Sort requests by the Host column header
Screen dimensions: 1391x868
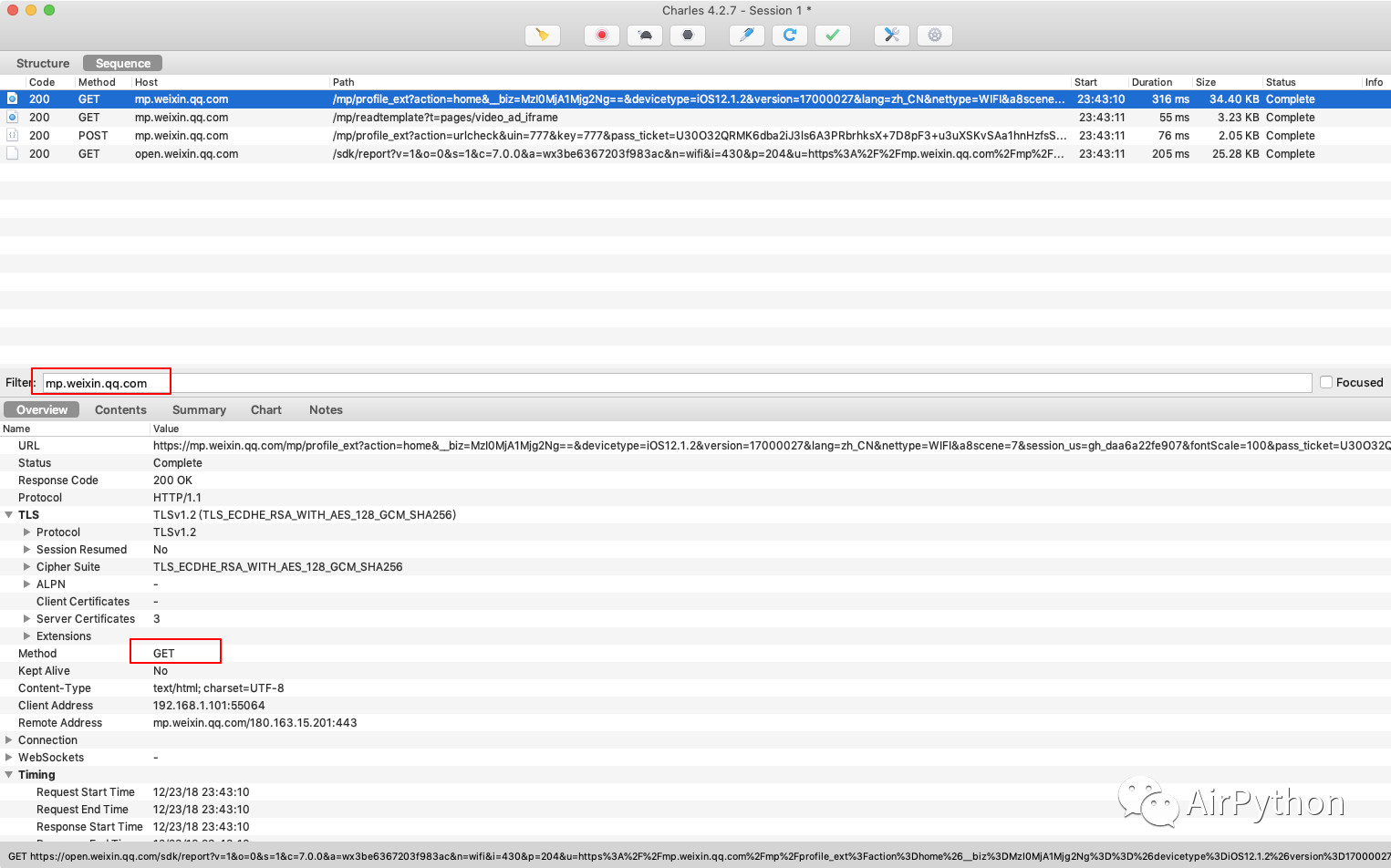146,82
